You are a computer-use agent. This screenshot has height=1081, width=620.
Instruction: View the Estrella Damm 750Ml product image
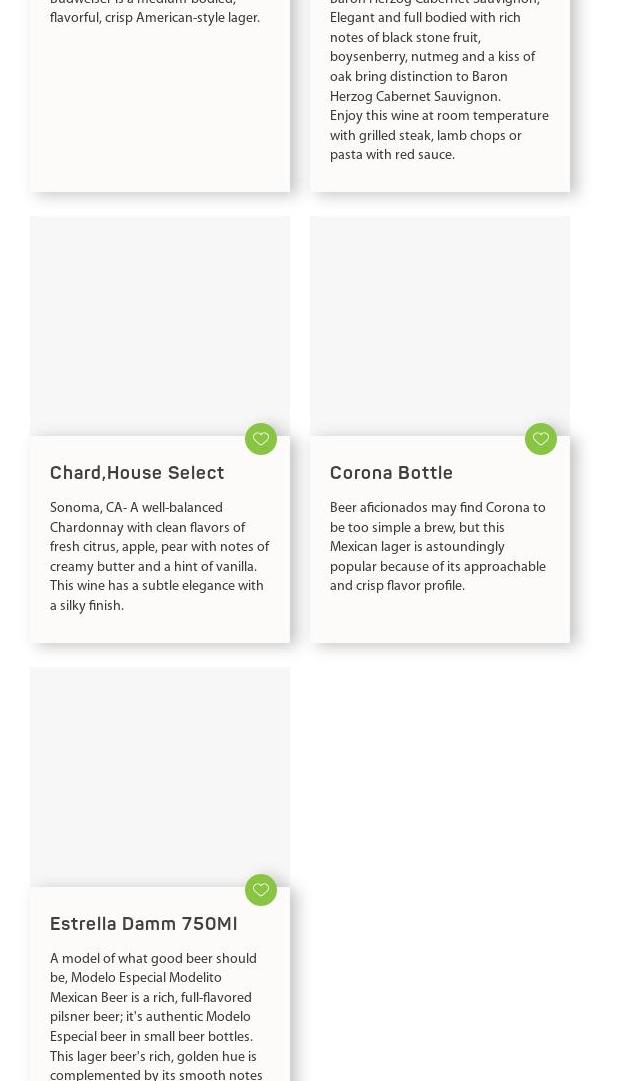(160, 777)
